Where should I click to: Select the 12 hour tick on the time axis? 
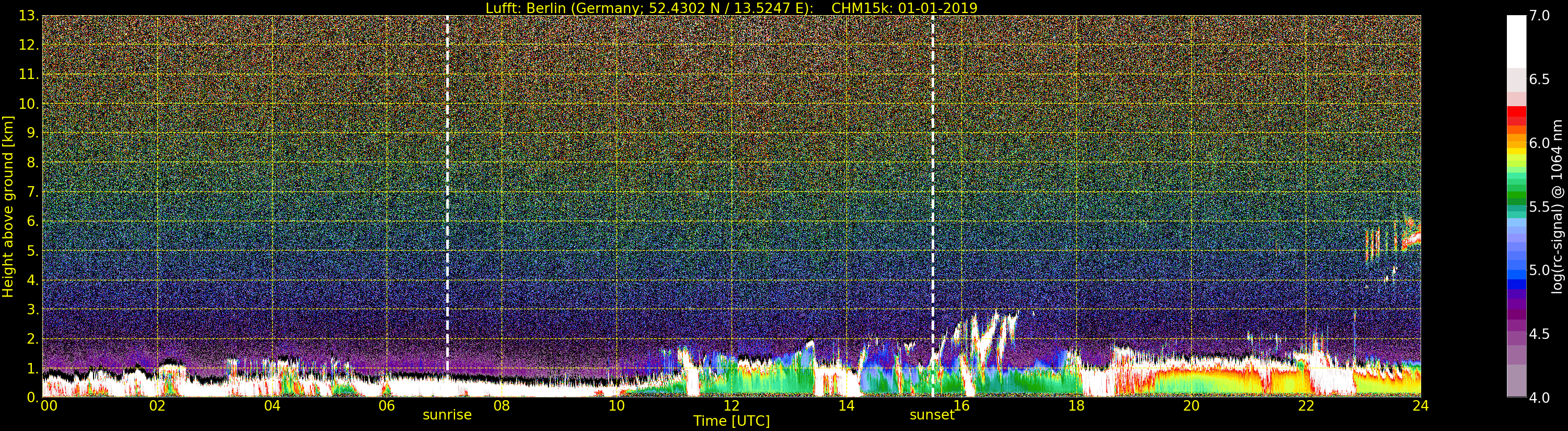click(731, 406)
